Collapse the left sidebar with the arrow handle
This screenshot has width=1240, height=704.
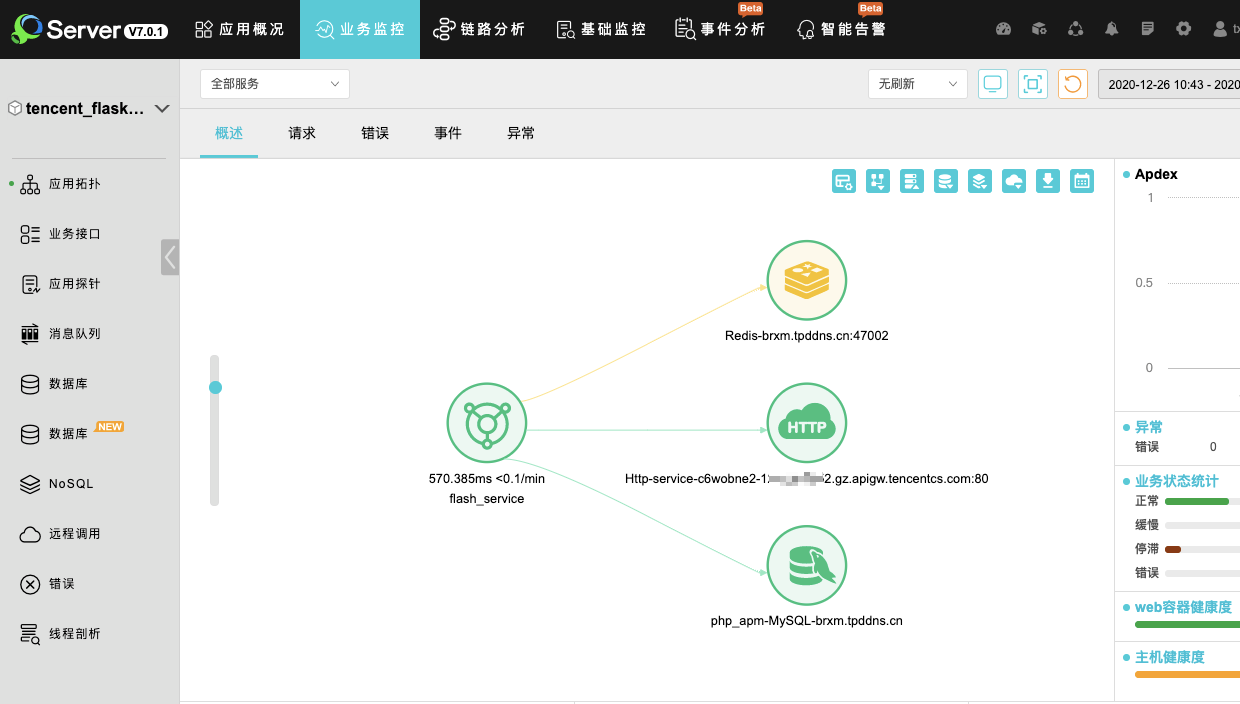point(170,257)
